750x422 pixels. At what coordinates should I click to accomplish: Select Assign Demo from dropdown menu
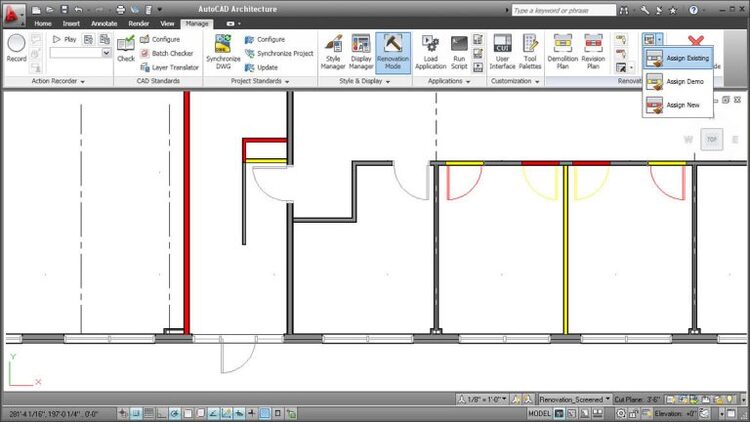678,81
